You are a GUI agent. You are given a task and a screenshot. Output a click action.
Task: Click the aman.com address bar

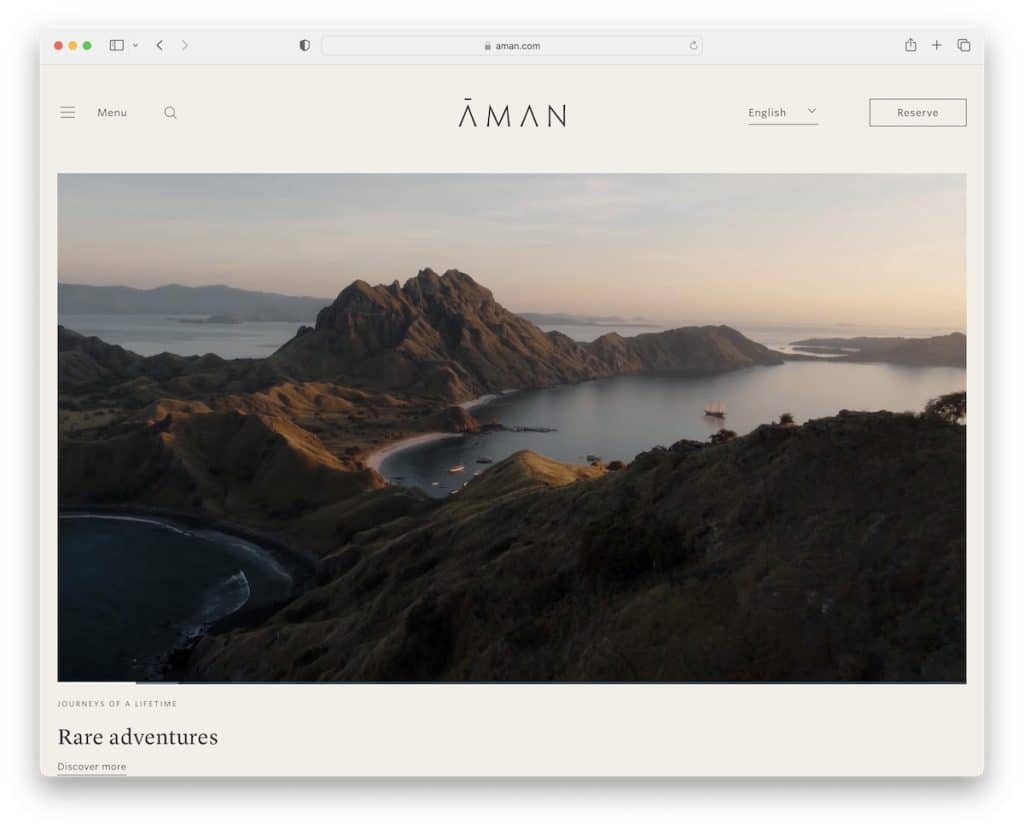pos(512,46)
